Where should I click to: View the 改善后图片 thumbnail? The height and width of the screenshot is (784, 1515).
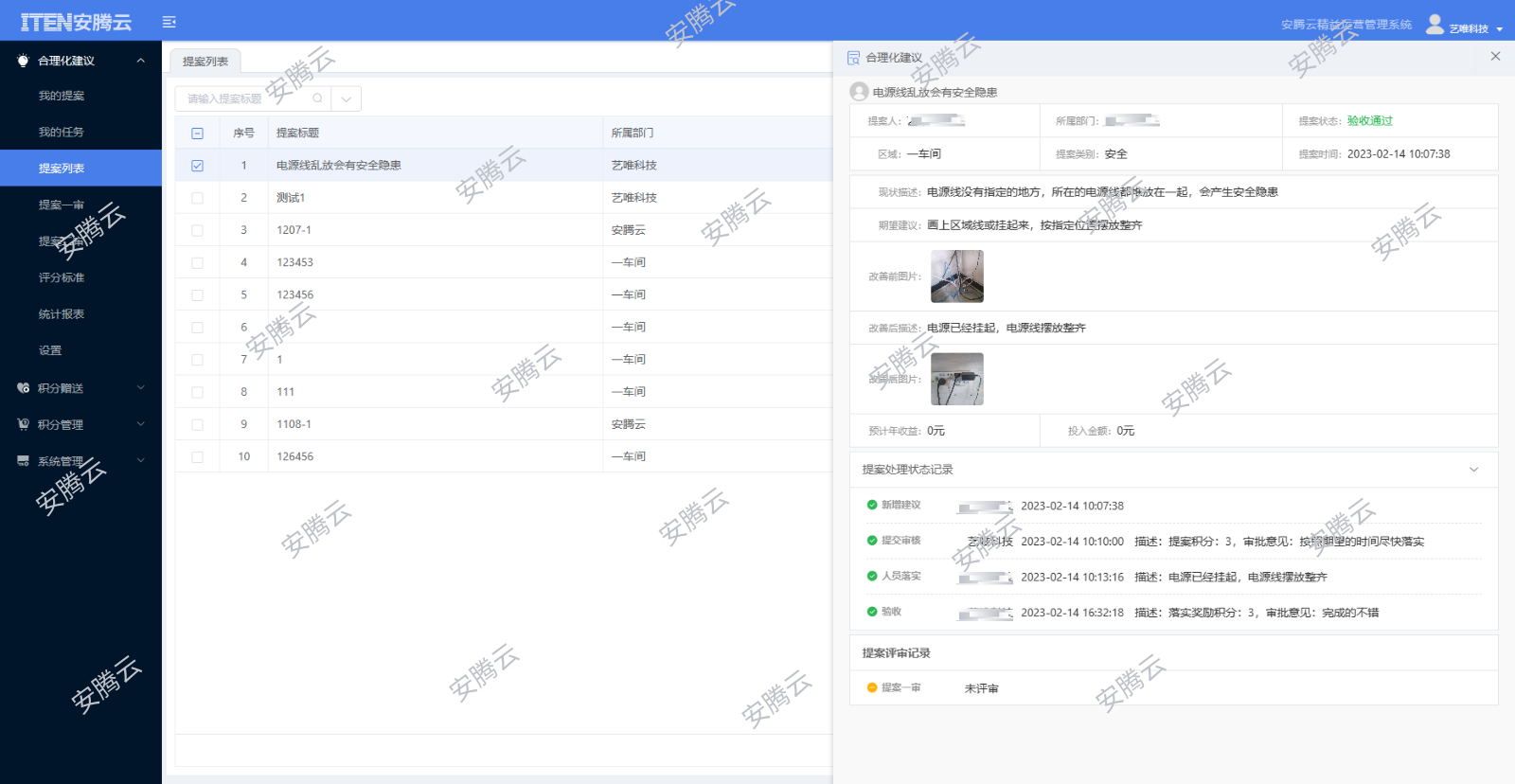pyautogui.click(x=957, y=379)
